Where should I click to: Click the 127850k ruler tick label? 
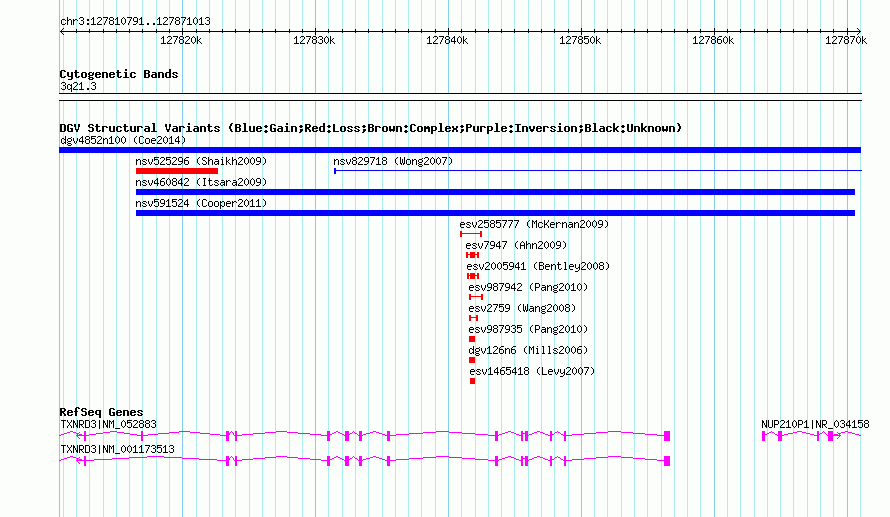[580, 40]
